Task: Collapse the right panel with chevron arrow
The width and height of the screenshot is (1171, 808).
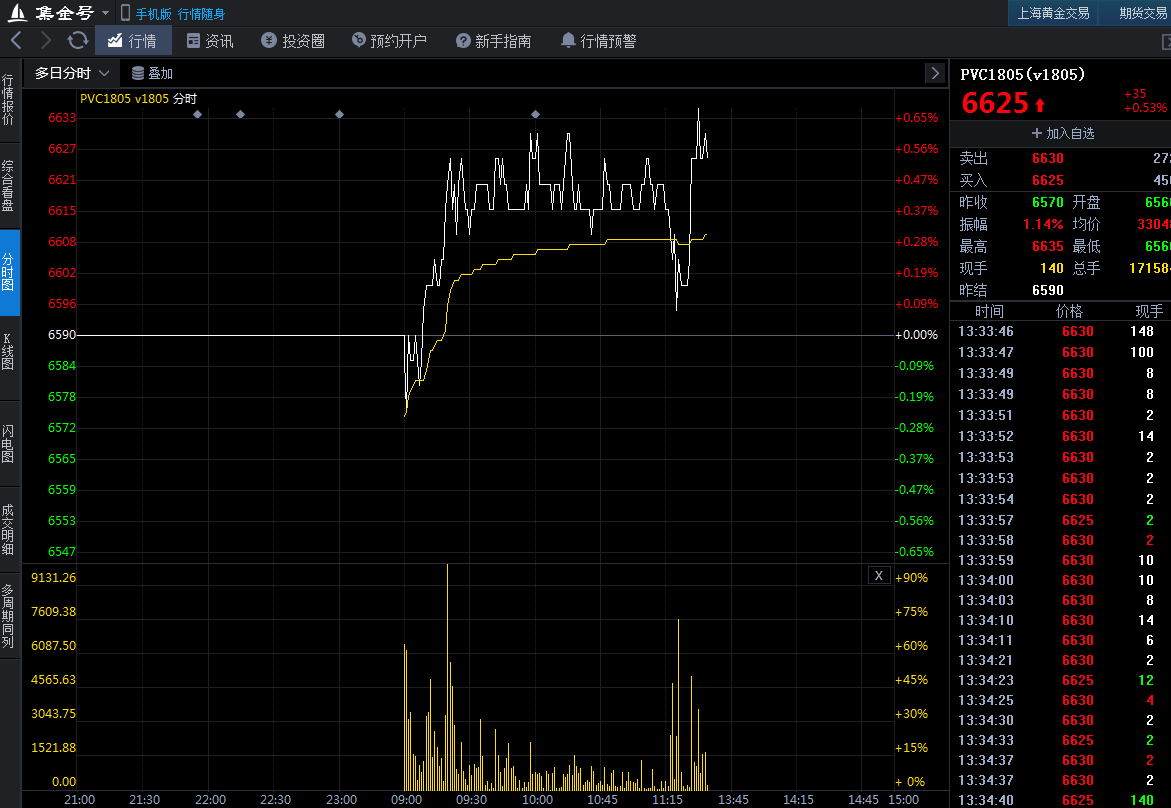Action: click(x=934, y=73)
